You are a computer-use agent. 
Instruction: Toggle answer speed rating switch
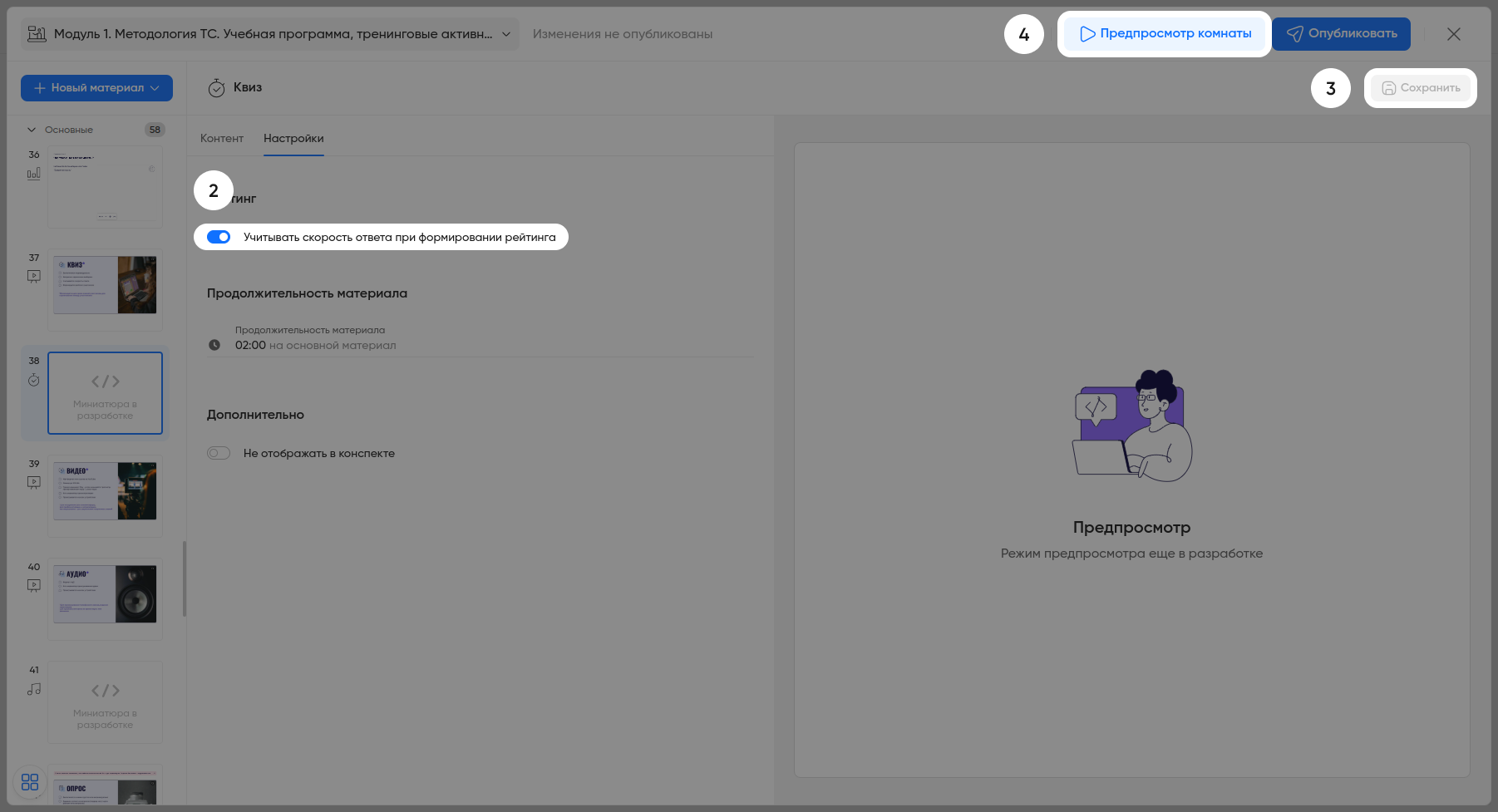coord(219,237)
